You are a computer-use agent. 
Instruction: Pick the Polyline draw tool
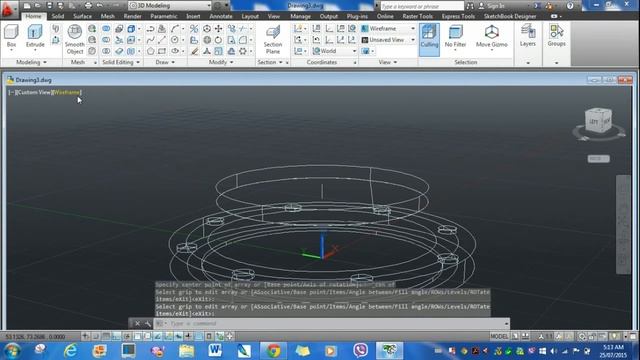click(151, 29)
